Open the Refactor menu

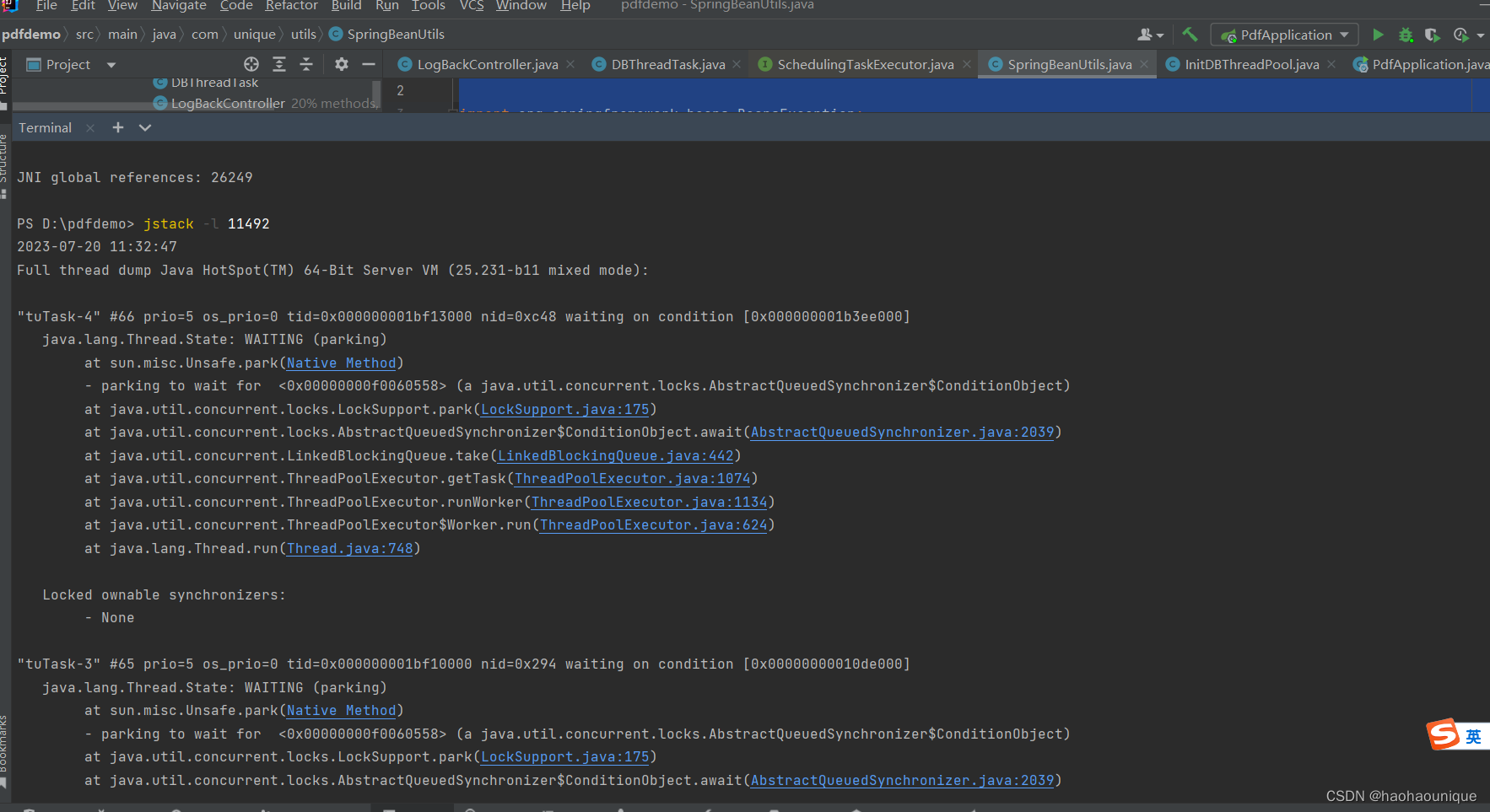coord(292,6)
